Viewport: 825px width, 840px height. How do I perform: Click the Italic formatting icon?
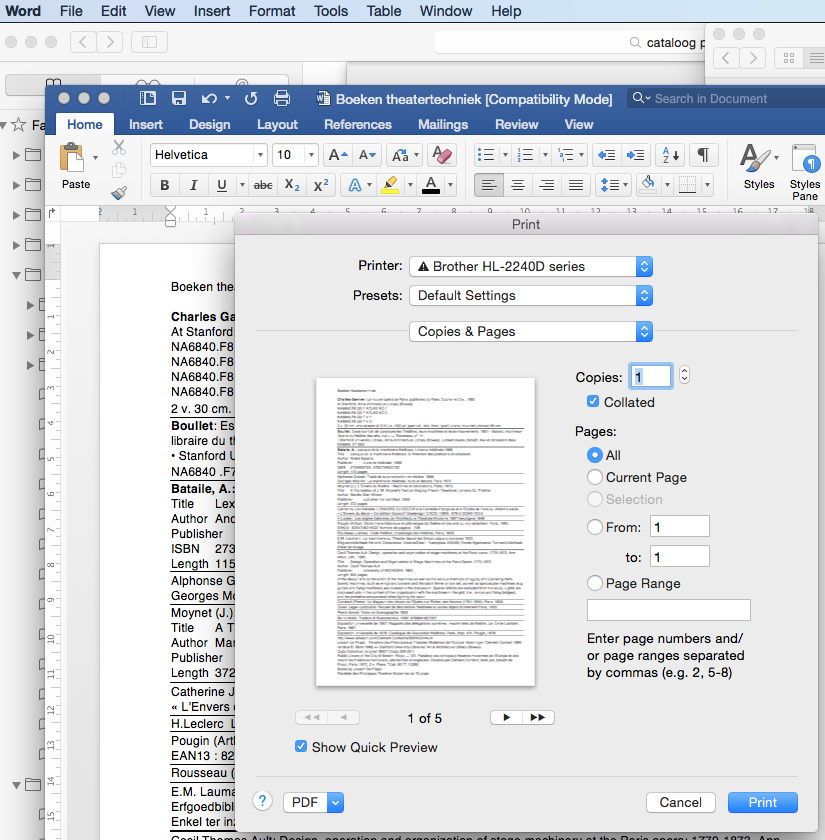click(193, 185)
